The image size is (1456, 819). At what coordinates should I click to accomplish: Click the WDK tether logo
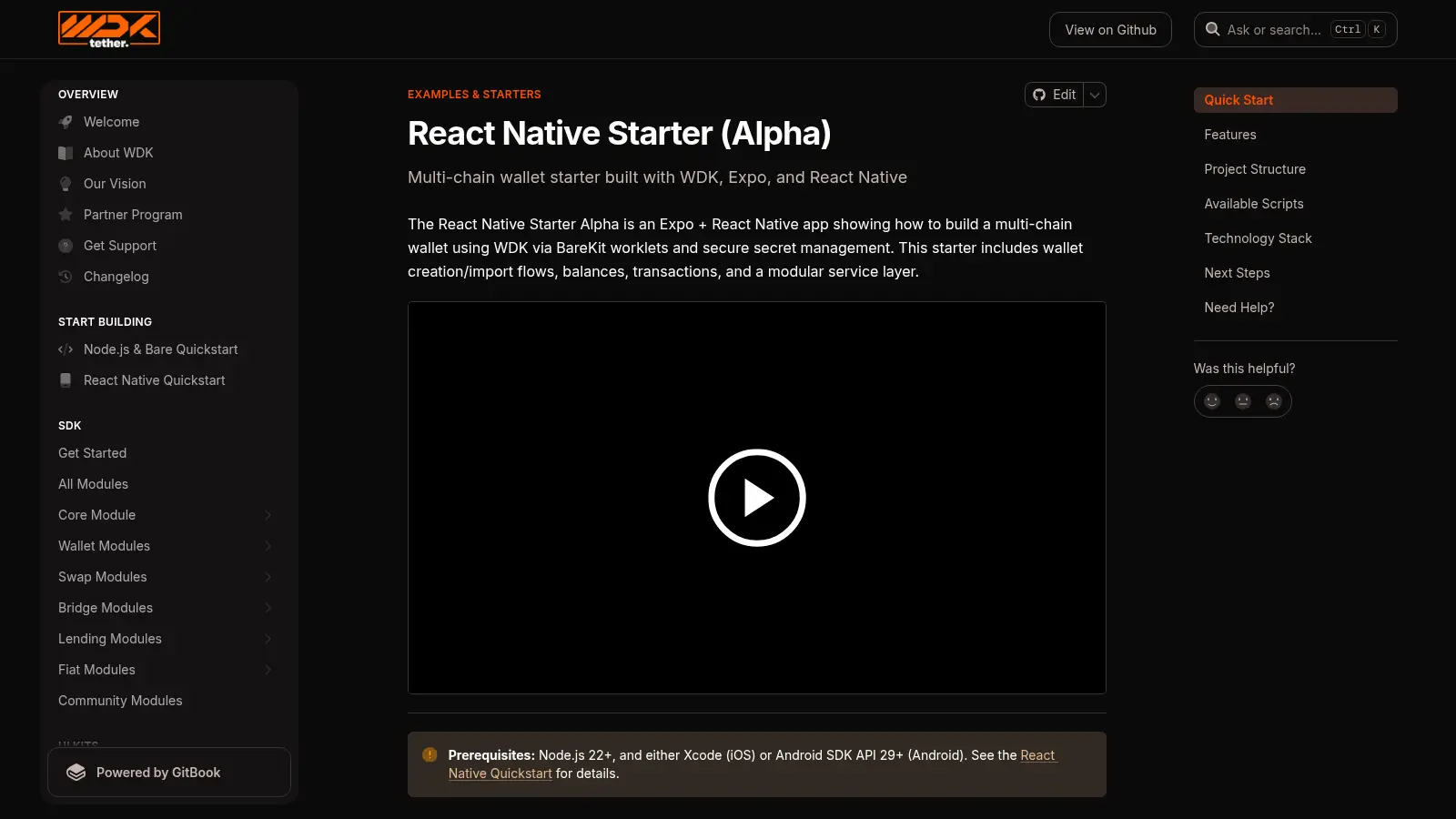[109, 29]
